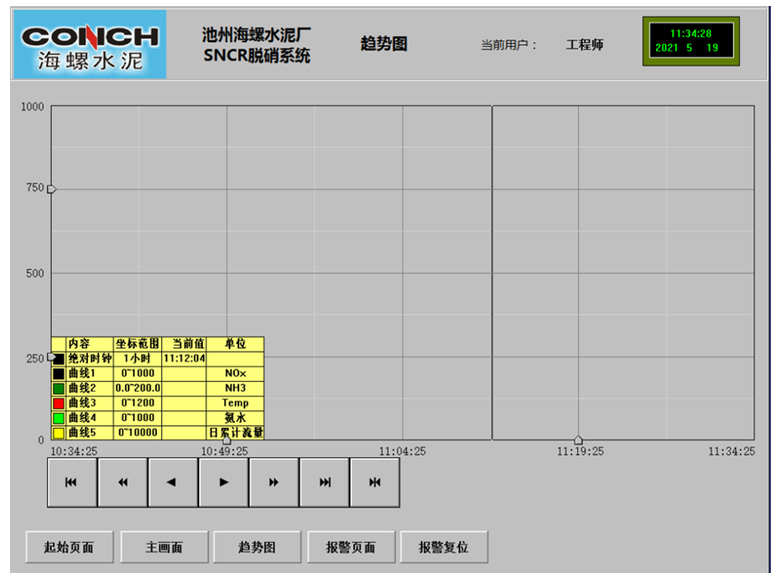Viewport: 778px width, 580px height.
Task: Open the 起始页面 start page
Action: coord(69,547)
